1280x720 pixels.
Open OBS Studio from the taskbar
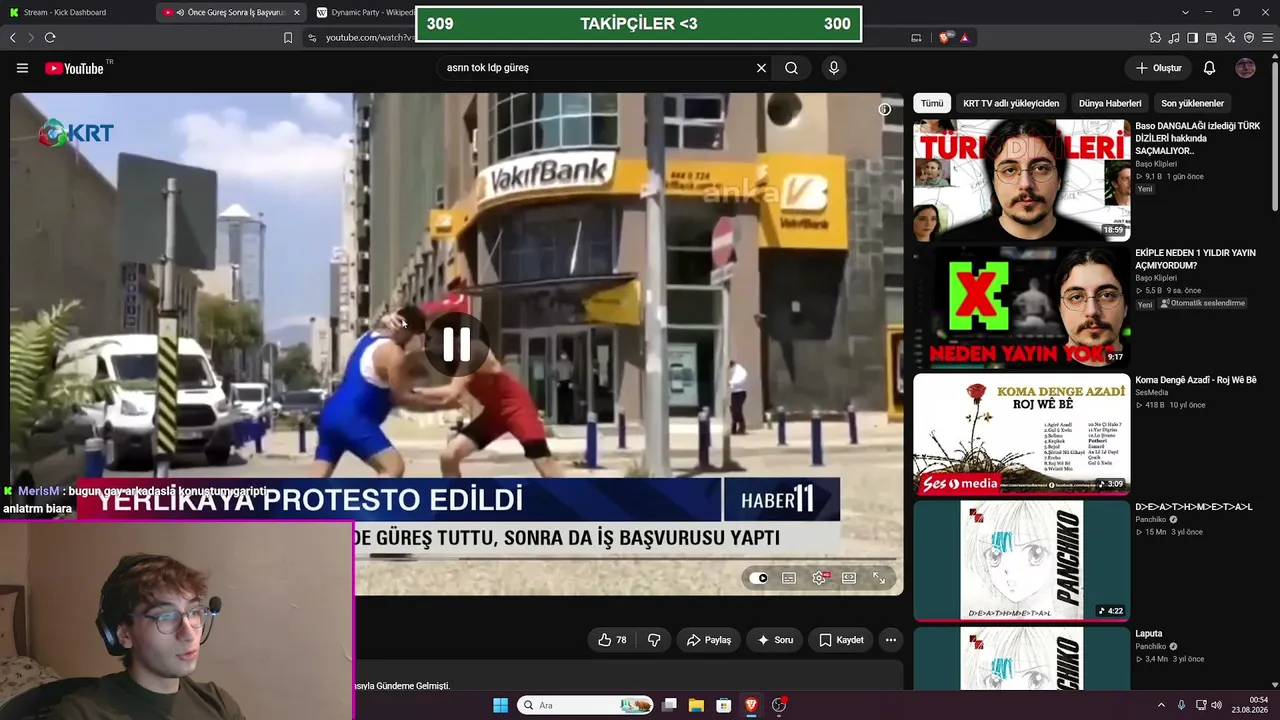point(779,705)
